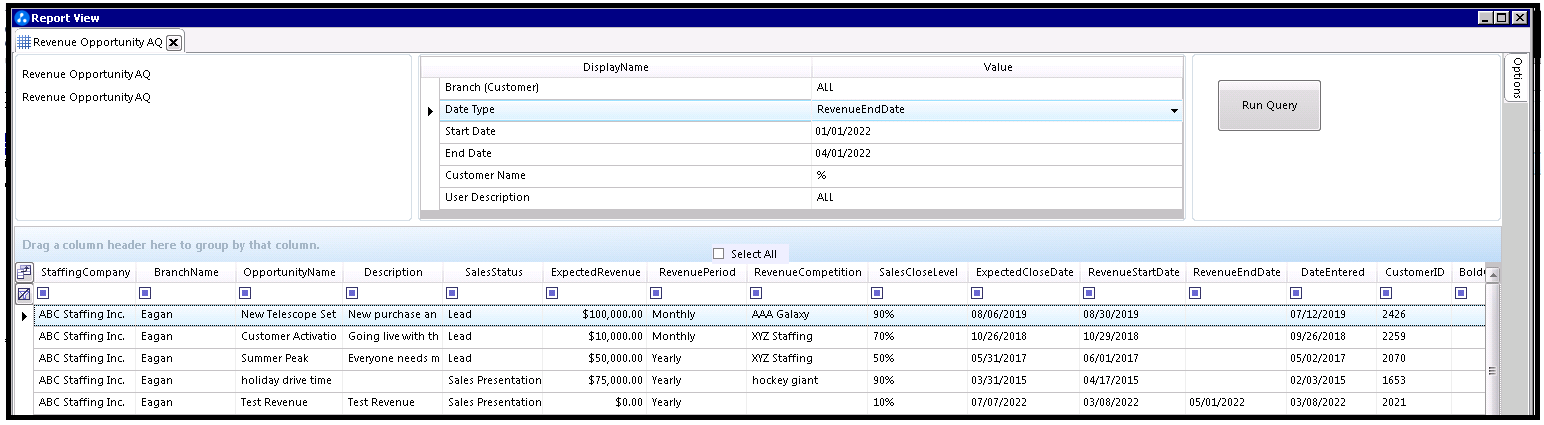Click the Value parameter column header
The height and width of the screenshot is (425, 1544).
[997, 67]
